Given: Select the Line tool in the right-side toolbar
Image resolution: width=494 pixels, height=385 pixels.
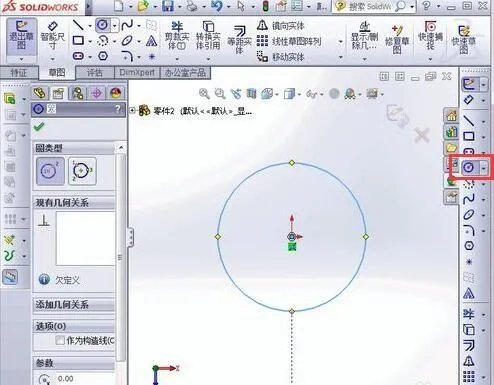Looking at the screenshot, I should click(469, 120).
